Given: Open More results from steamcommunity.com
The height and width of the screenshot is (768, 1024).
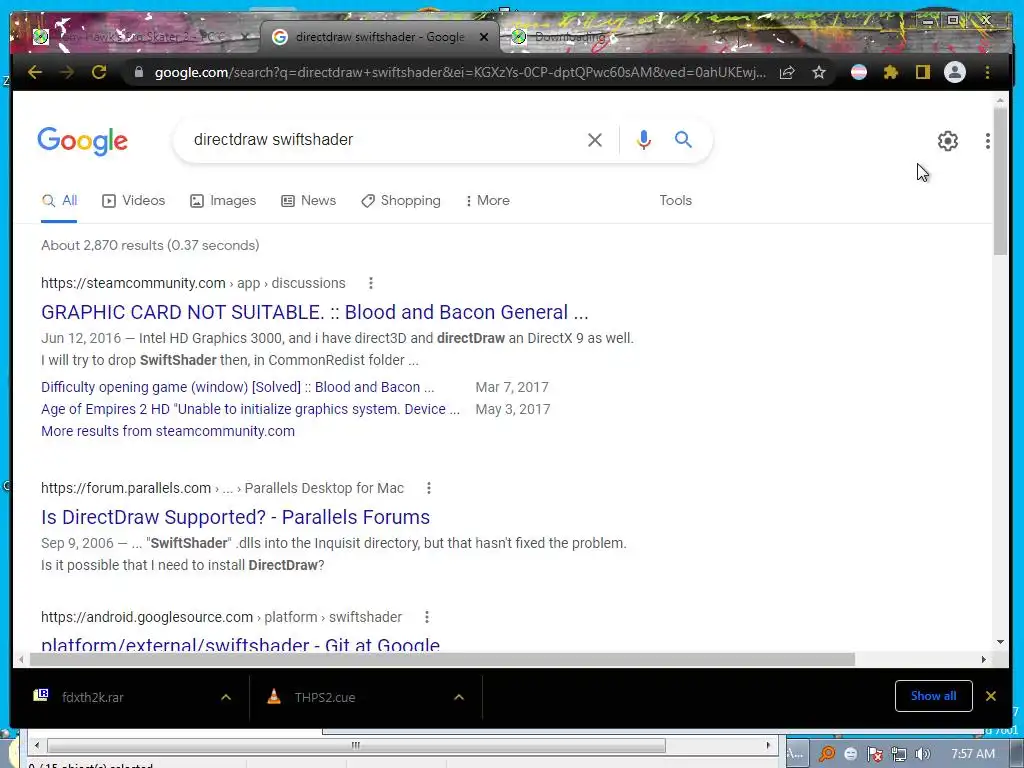Looking at the screenshot, I should [x=168, y=431].
